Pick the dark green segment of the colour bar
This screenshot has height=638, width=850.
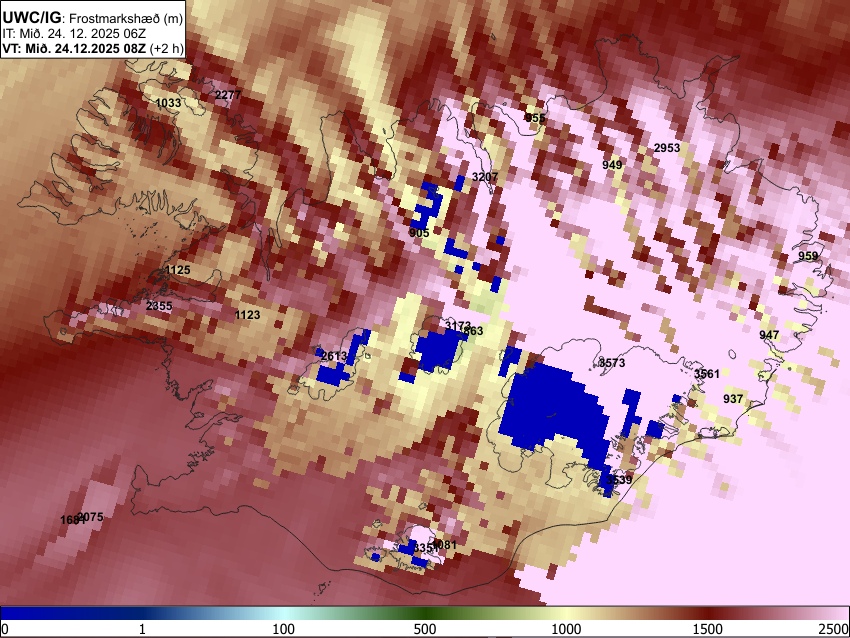424,613
